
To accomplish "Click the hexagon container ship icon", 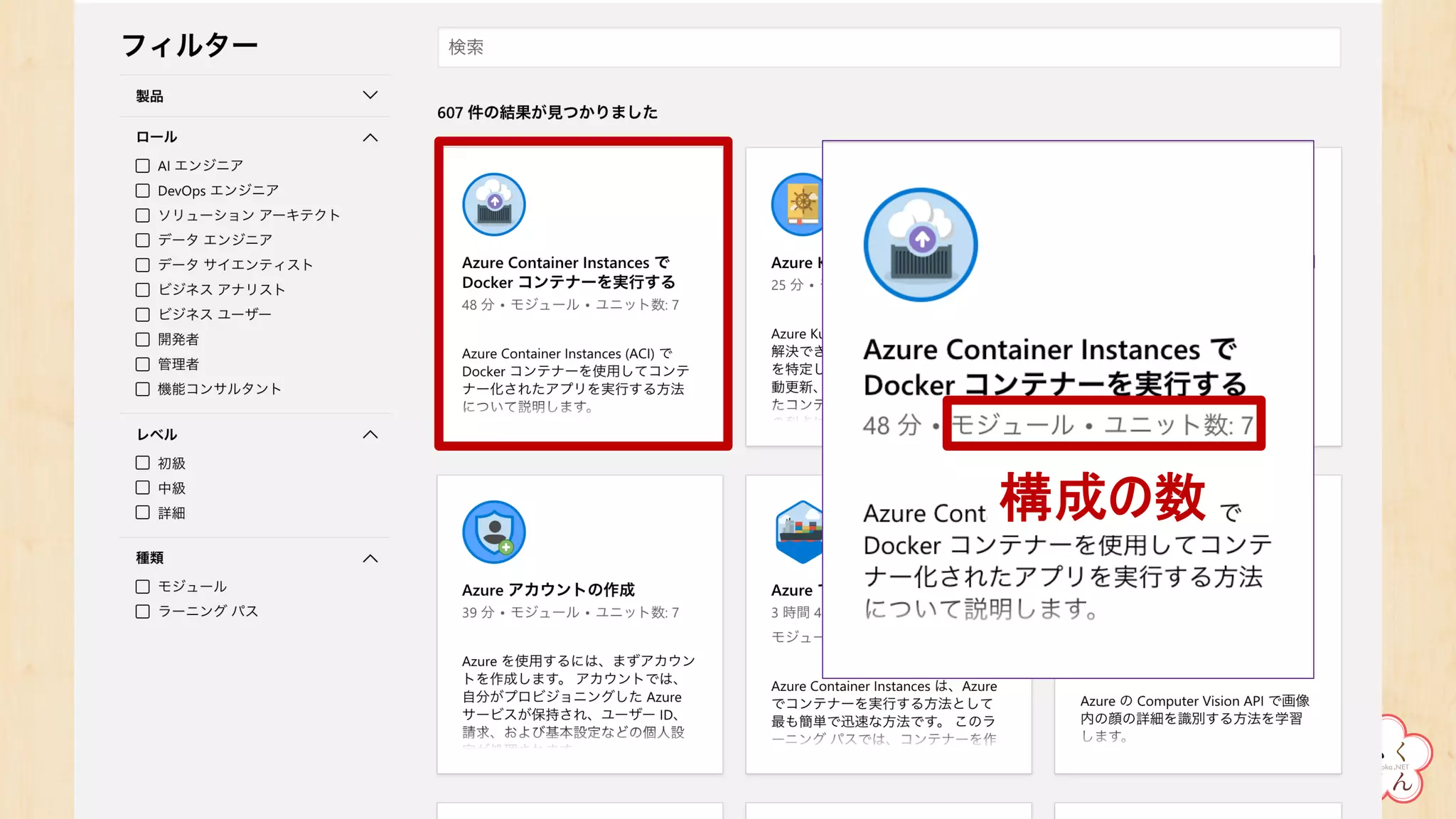I will (x=799, y=532).
